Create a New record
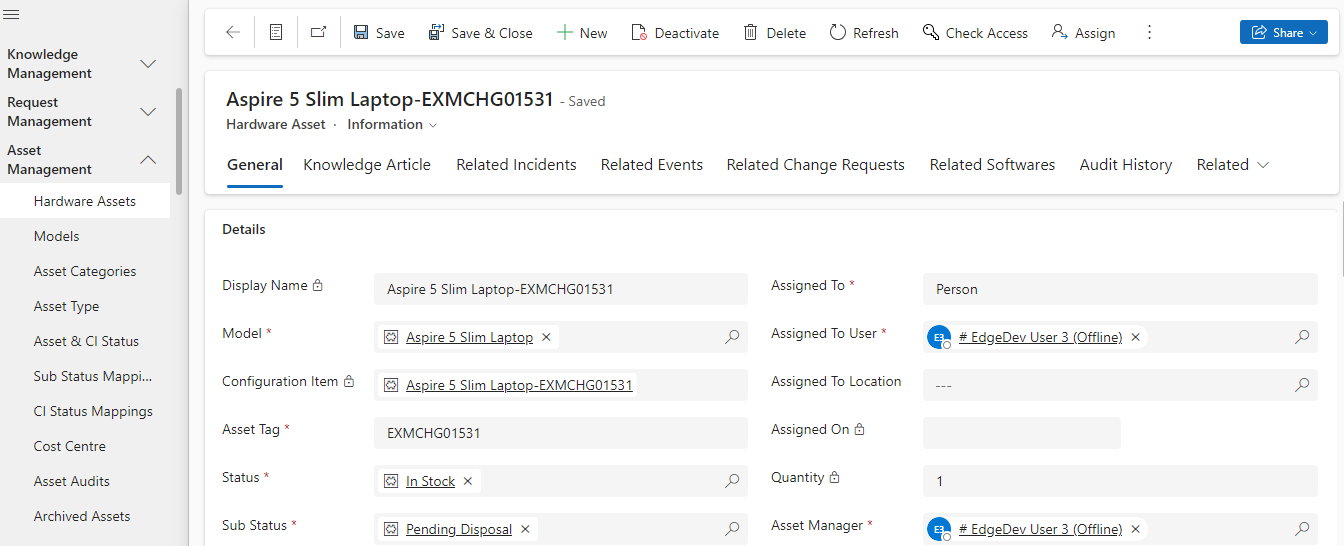 (x=582, y=33)
